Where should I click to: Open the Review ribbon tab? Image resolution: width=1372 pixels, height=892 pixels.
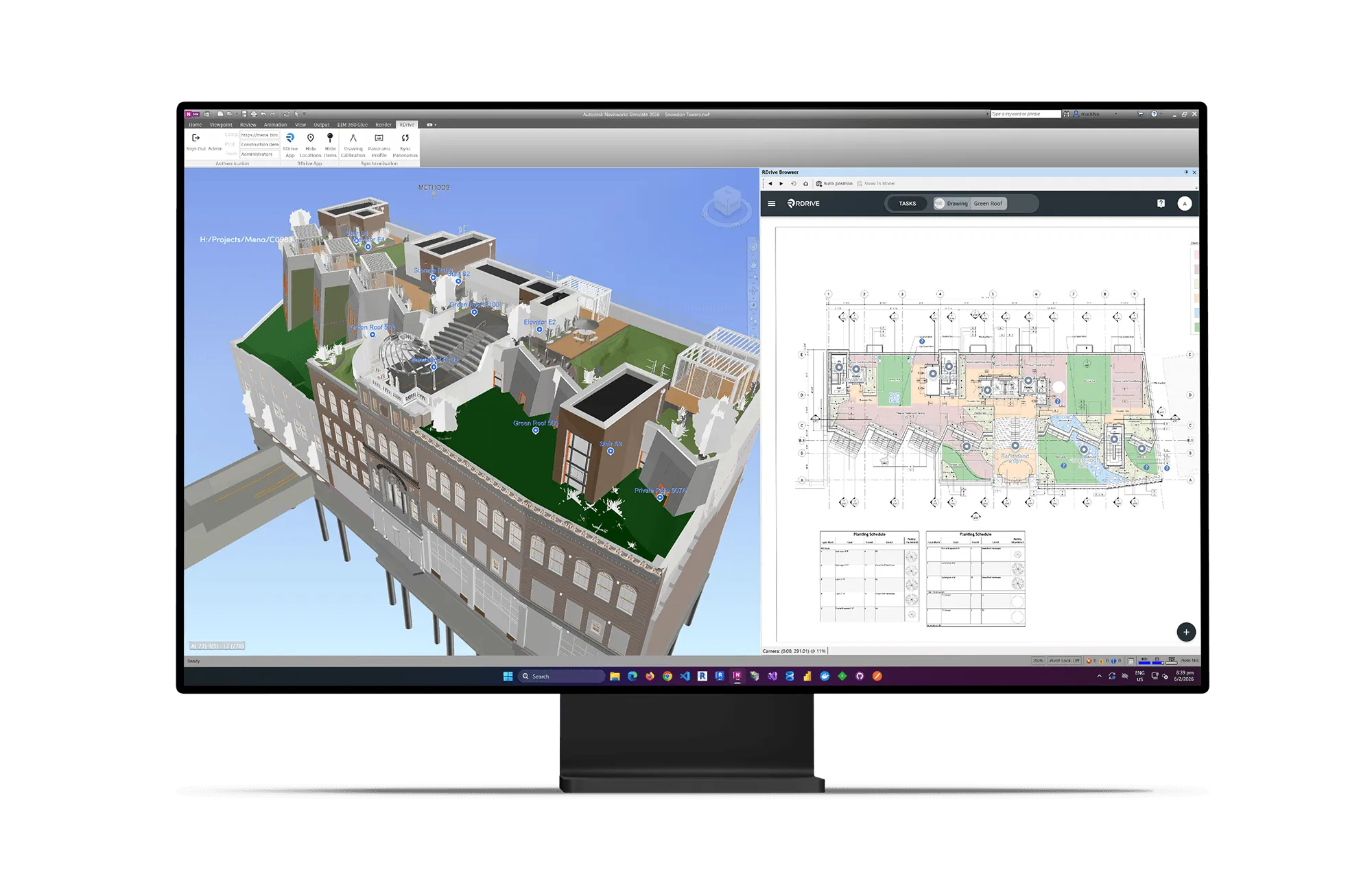click(248, 125)
